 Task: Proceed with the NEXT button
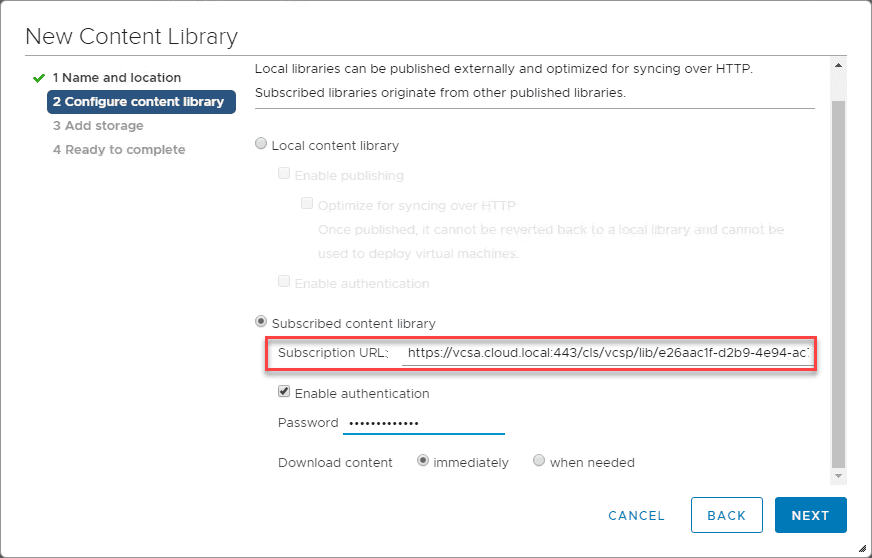(810, 515)
